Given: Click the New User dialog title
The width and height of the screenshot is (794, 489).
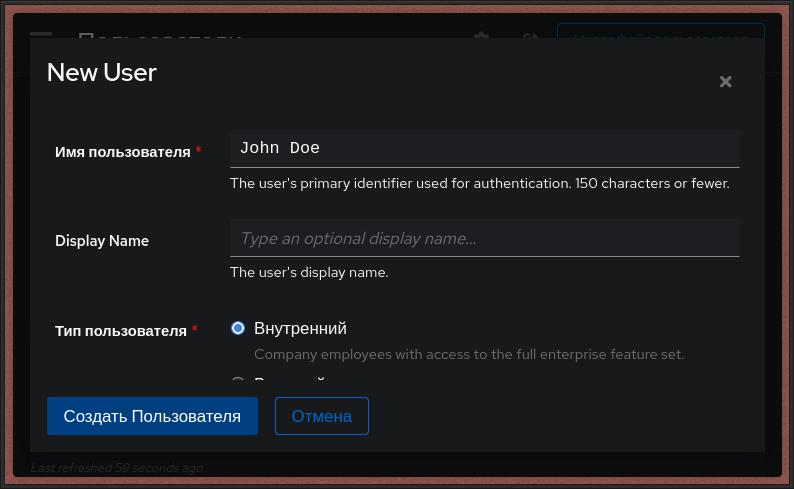Looking at the screenshot, I should [x=102, y=72].
